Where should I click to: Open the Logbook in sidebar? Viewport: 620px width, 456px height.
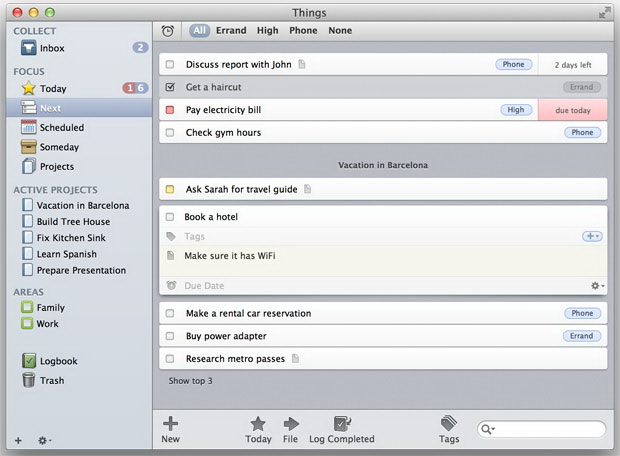click(x=30, y=361)
